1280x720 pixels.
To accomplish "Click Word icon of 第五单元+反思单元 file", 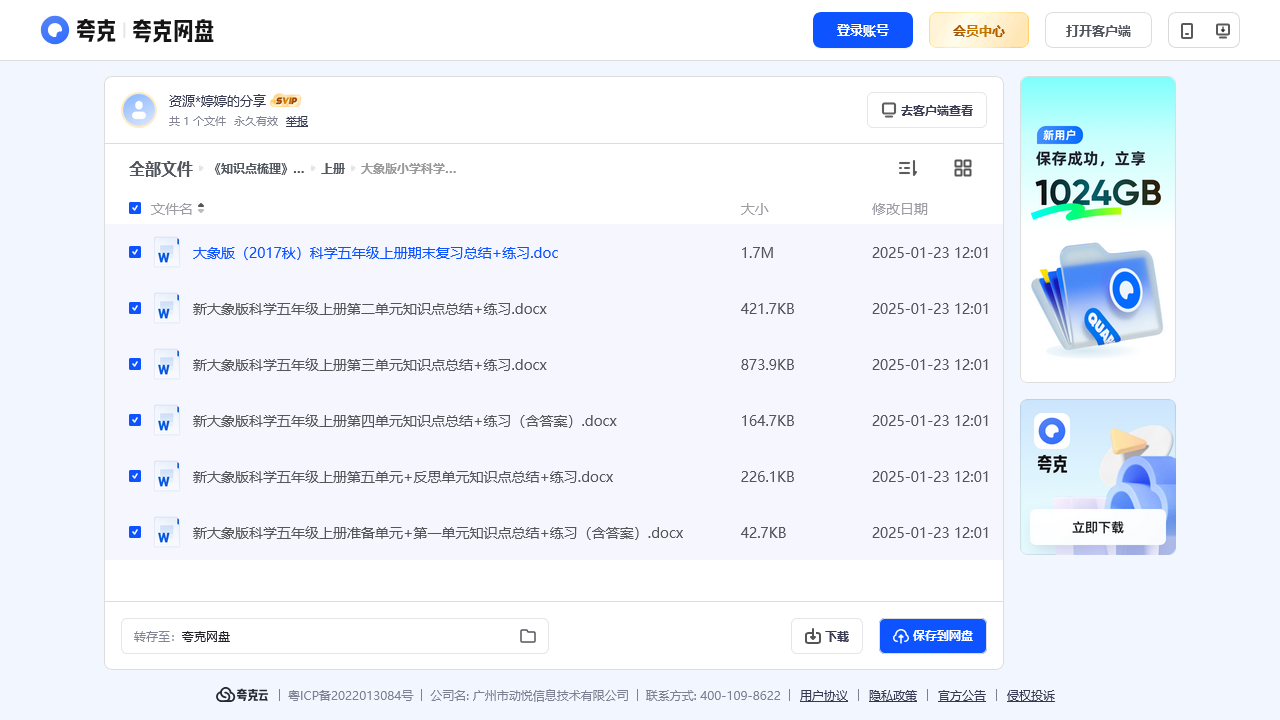I will pyautogui.click(x=167, y=477).
